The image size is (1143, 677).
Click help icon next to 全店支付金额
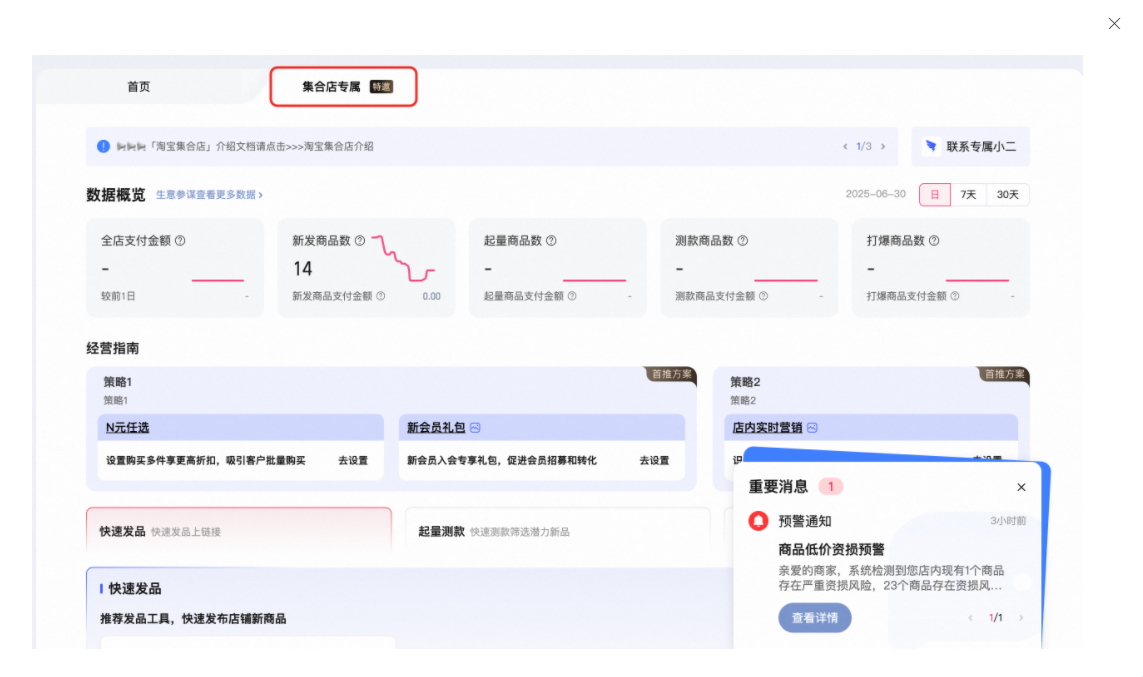(180, 240)
